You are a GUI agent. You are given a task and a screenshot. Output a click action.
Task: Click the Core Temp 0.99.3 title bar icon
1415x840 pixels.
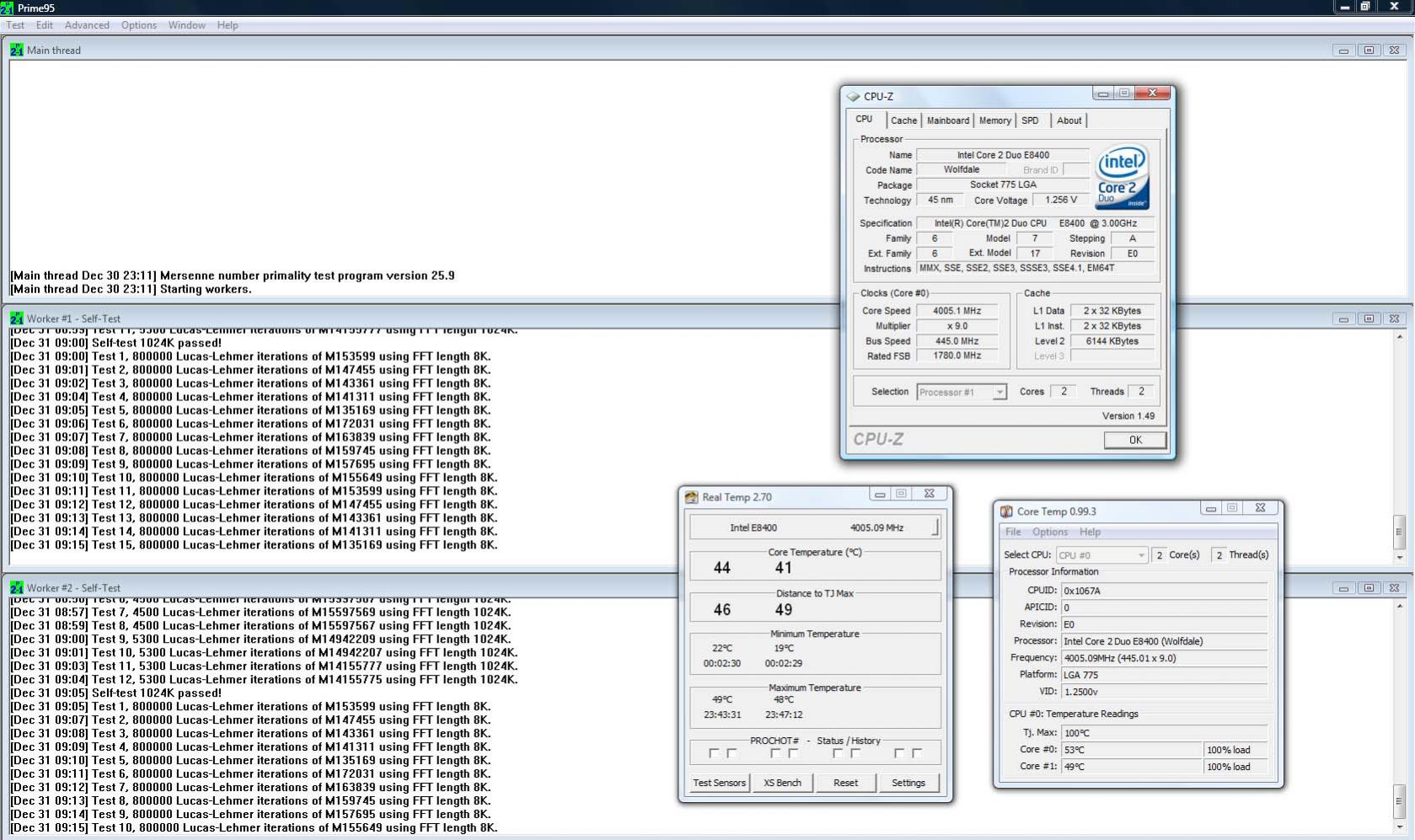(1006, 511)
